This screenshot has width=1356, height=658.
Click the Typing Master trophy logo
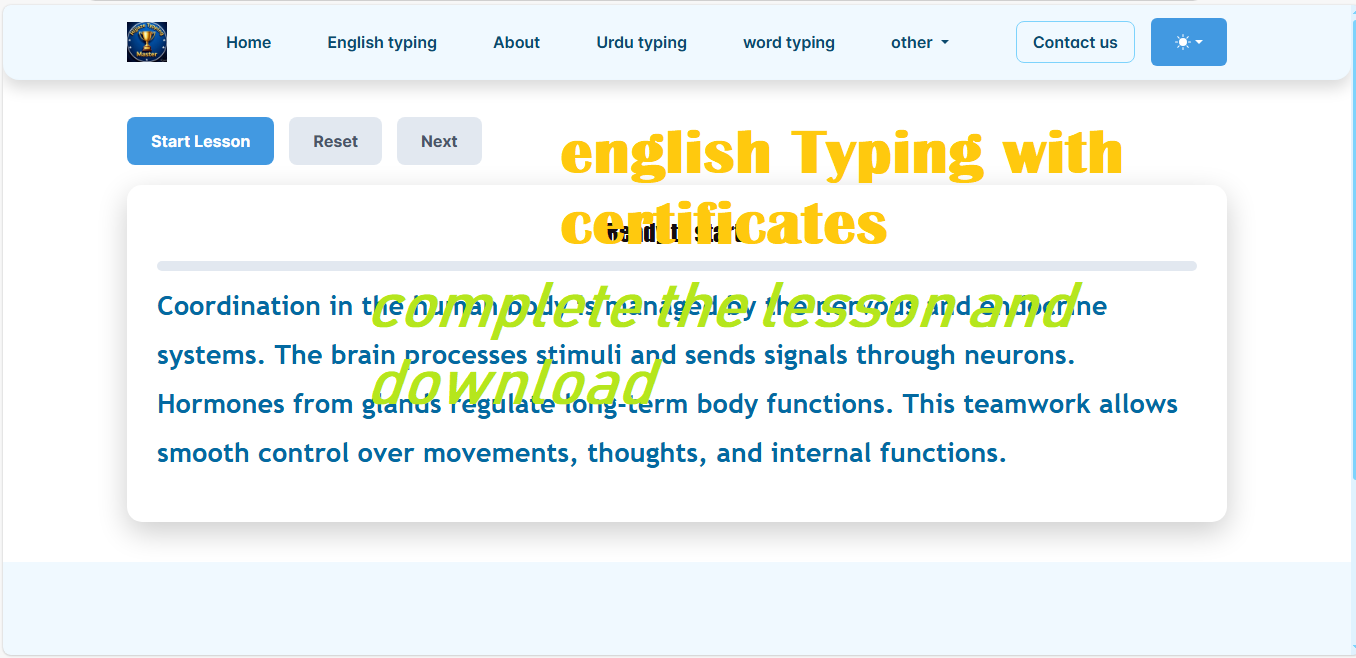(x=147, y=42)
